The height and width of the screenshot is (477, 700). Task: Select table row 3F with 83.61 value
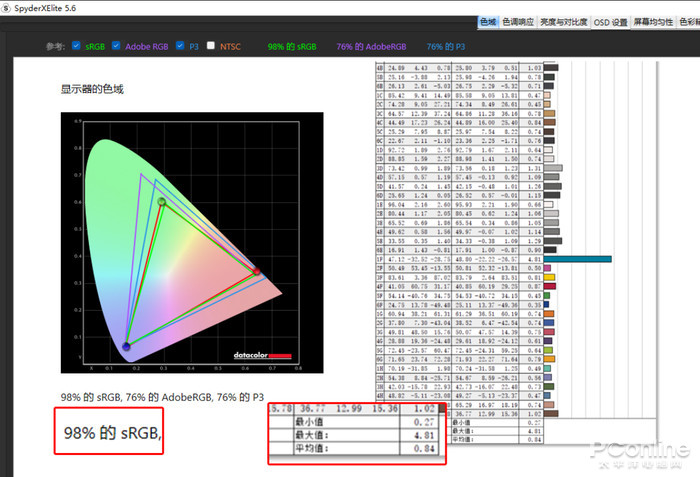point(459,277)
